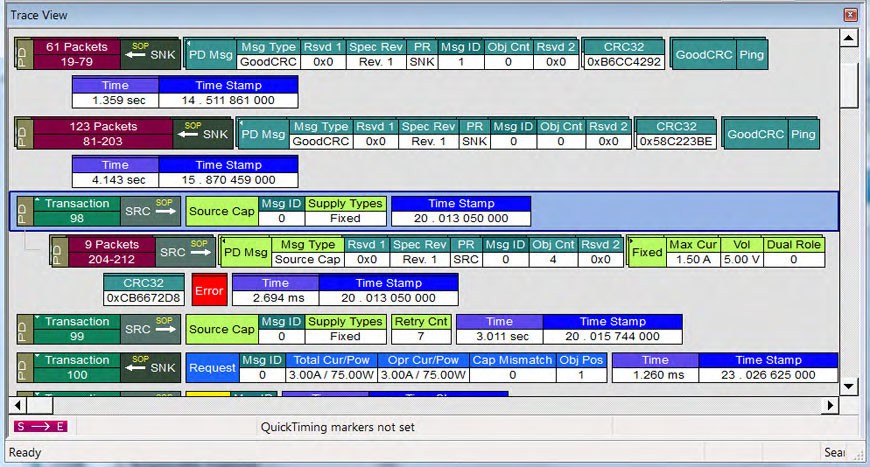
Task: Click the horizontal scrollbar right arrow
Action: pos(830,405)
